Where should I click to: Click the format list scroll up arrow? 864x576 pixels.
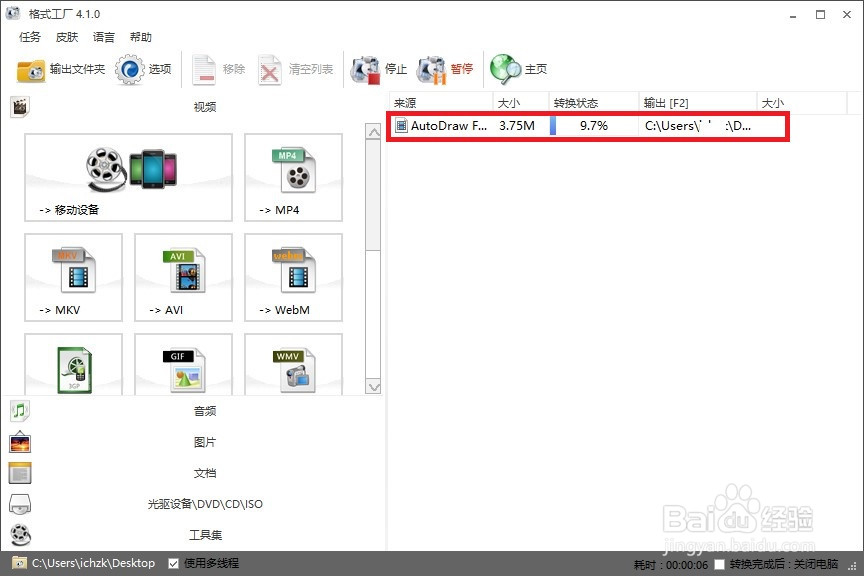(374, 132)
